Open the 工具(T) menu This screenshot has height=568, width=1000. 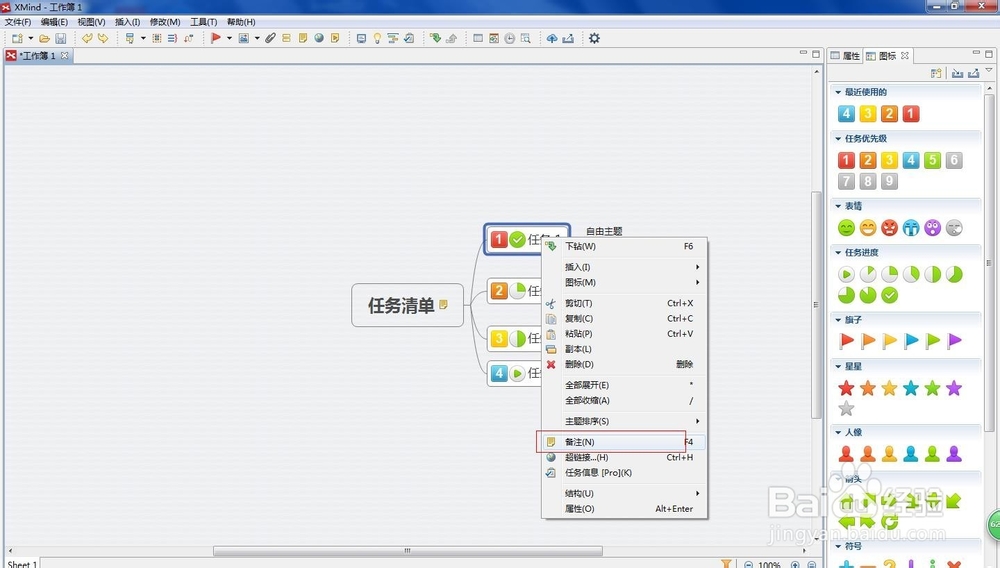[203, 22]
